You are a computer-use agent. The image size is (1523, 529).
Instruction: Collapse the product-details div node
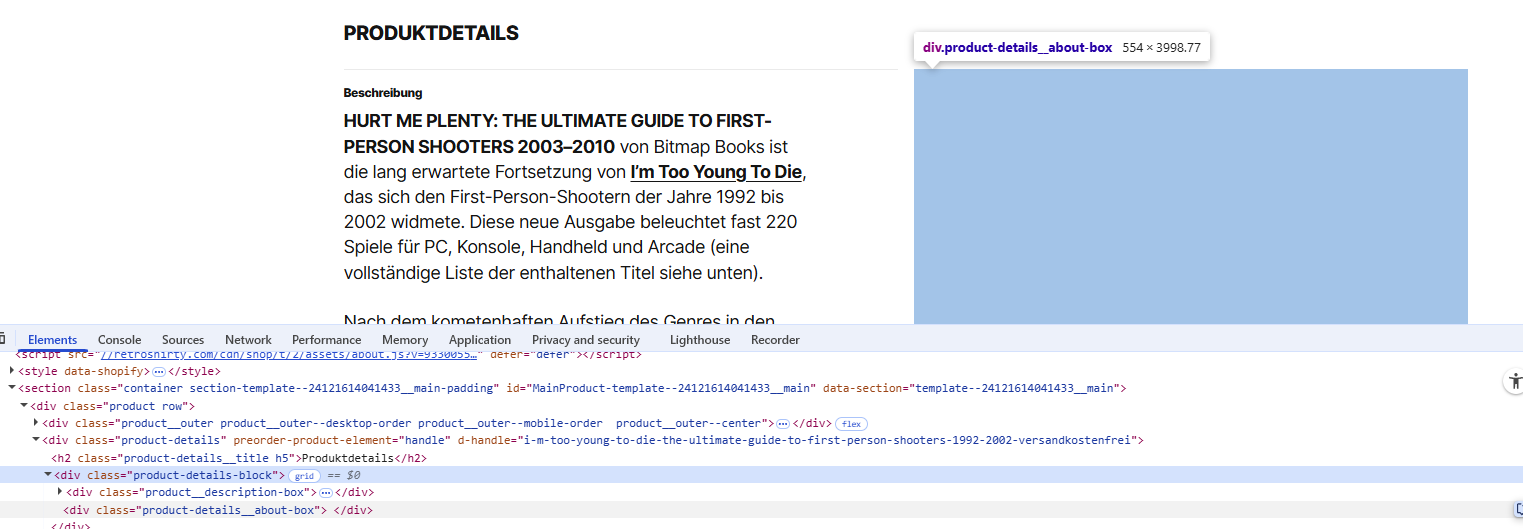36,440
